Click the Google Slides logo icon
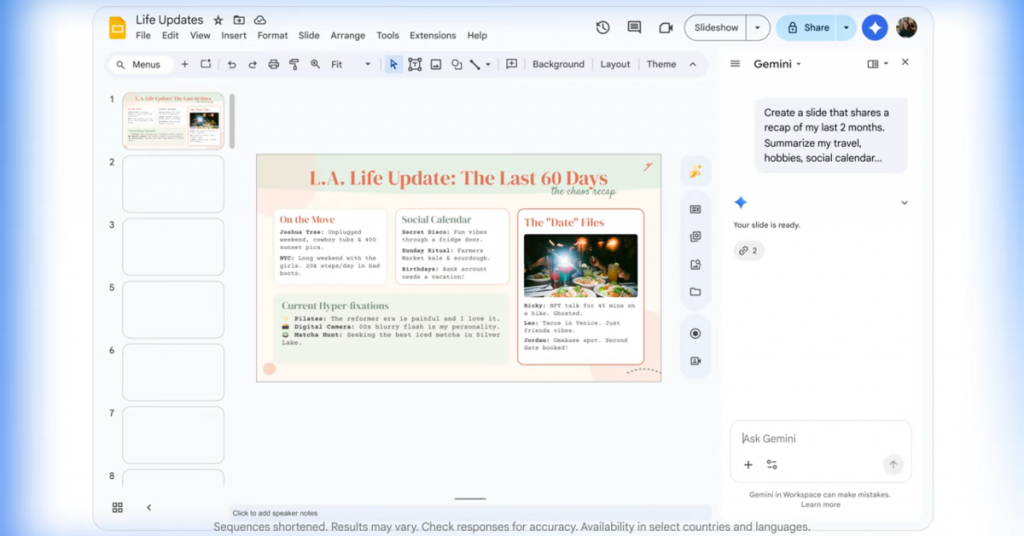Viewport: 1024px width, 536px height. click(118, 27)
